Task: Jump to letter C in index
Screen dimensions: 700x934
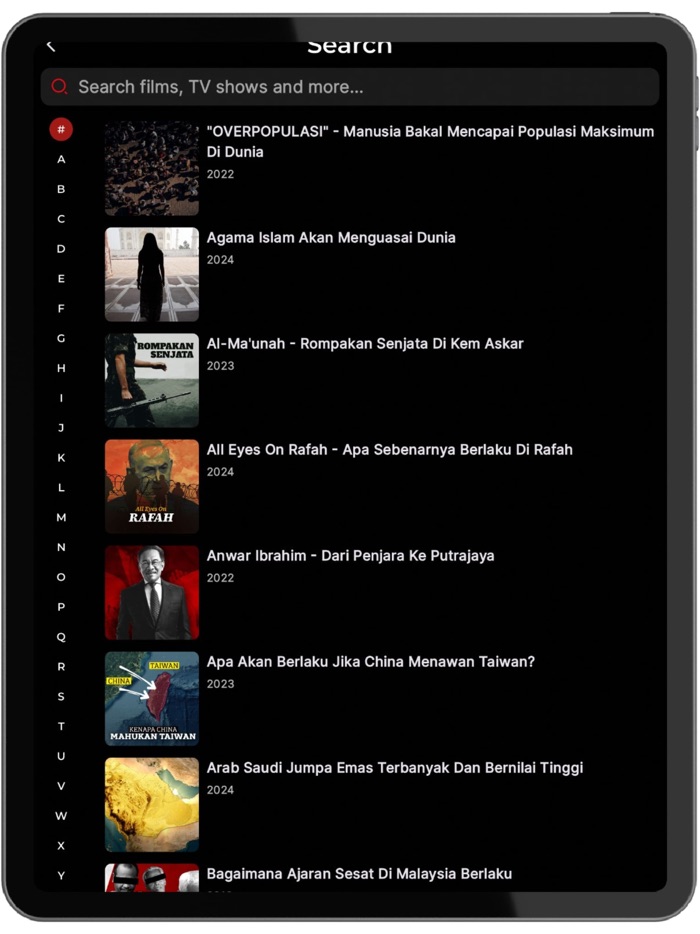Action: pos(61,219)
